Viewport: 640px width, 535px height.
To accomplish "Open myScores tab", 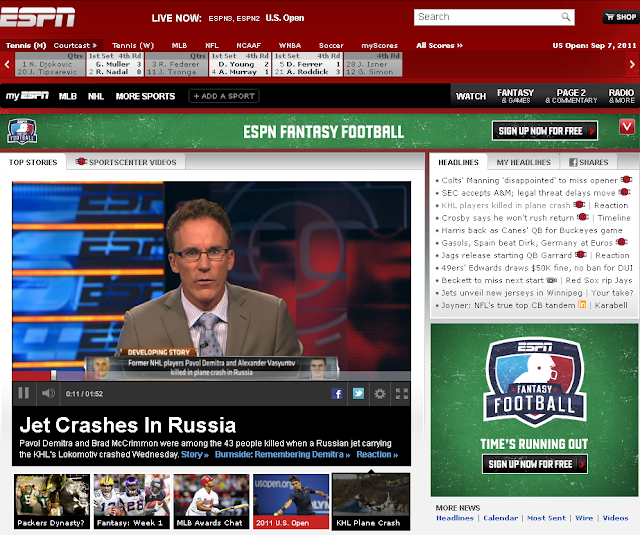I will pyautogui.click(x=379, y=45).
